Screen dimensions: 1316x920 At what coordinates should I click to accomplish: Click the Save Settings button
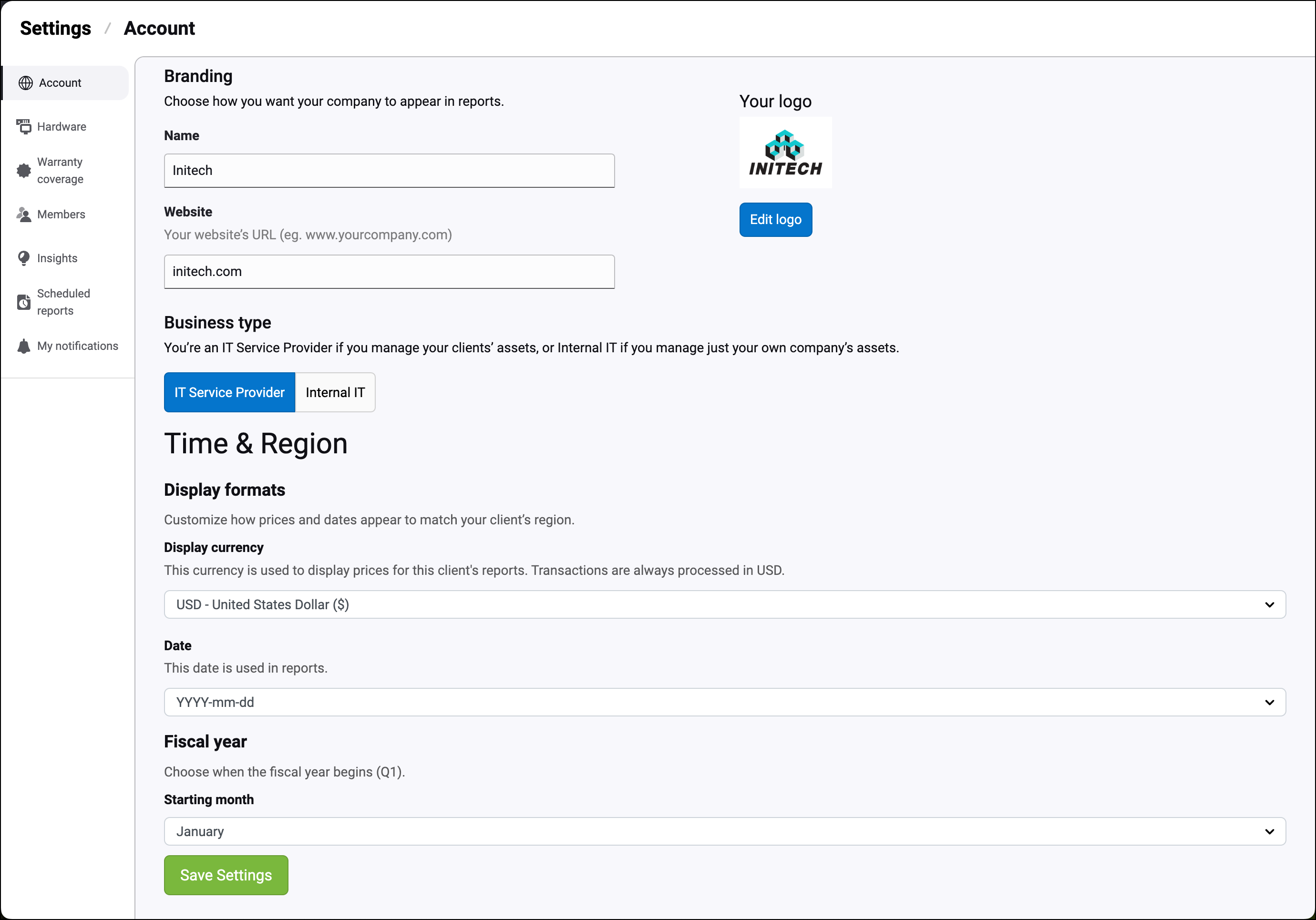226,875
